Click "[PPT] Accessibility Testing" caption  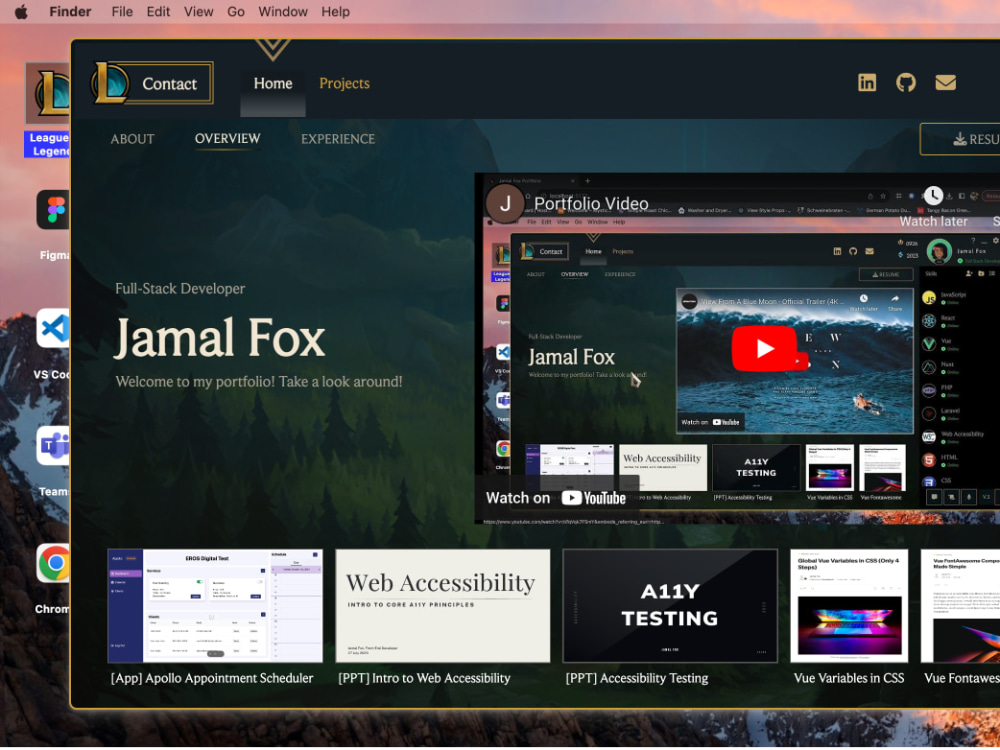[636, 679]
